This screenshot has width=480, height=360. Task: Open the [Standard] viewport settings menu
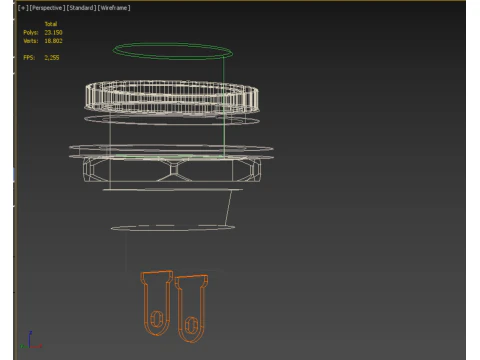pyautogui.click(x=81, y=8)
